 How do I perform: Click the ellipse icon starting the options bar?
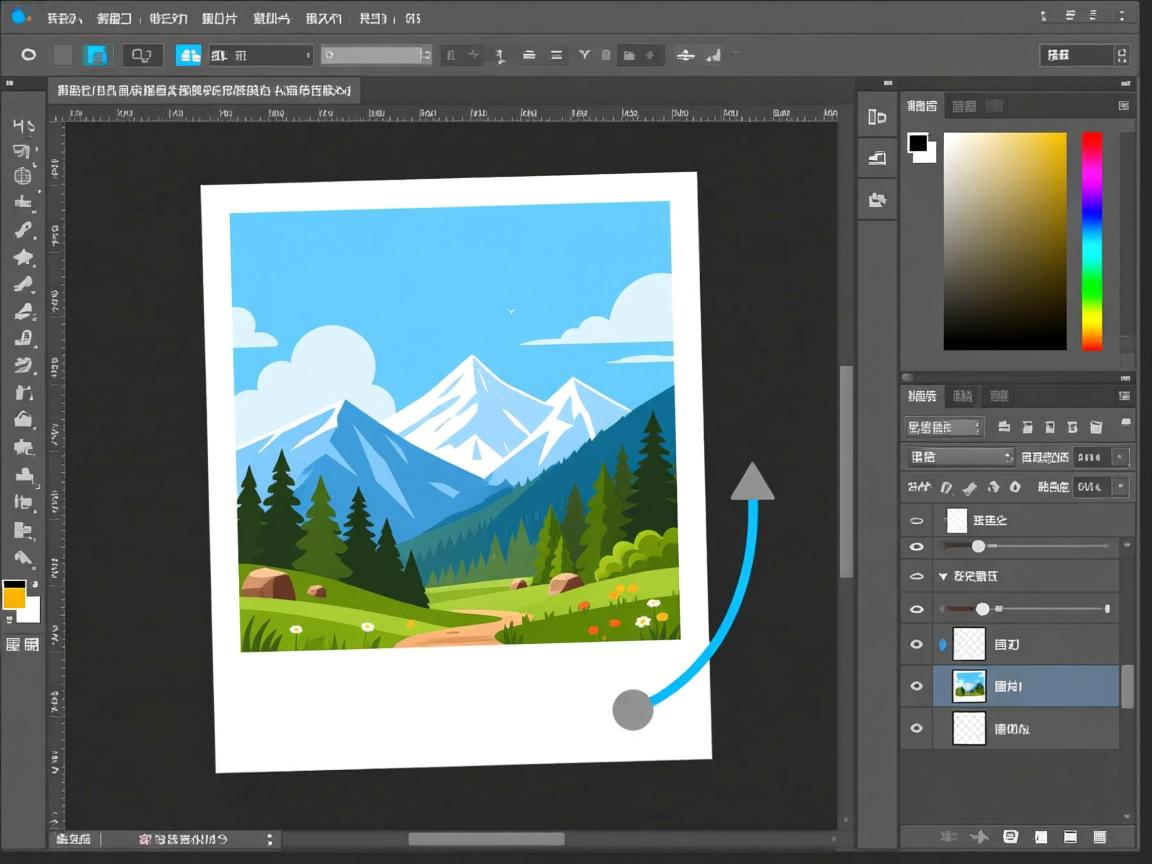[x=28, y=55]
